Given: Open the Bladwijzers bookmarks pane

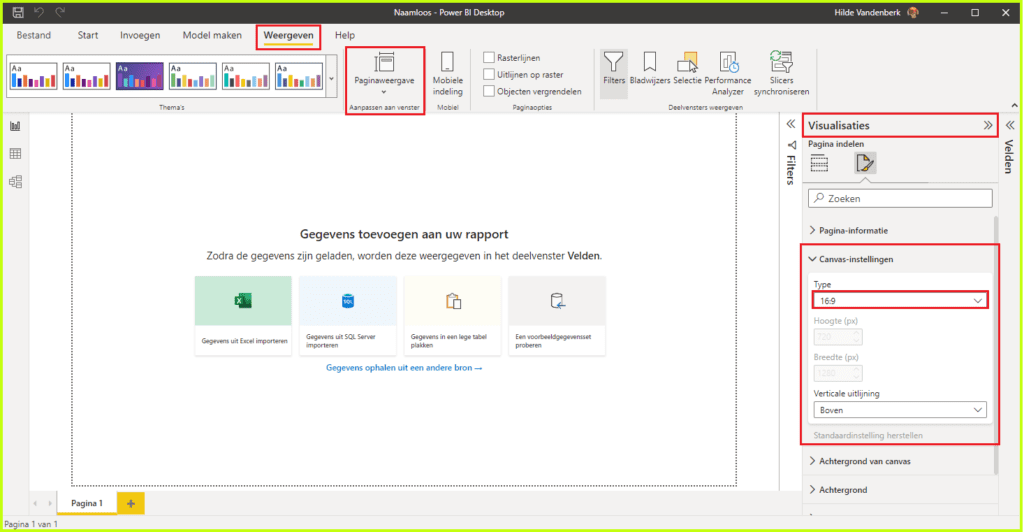Looking at the screenshot, I should point(649,69).
